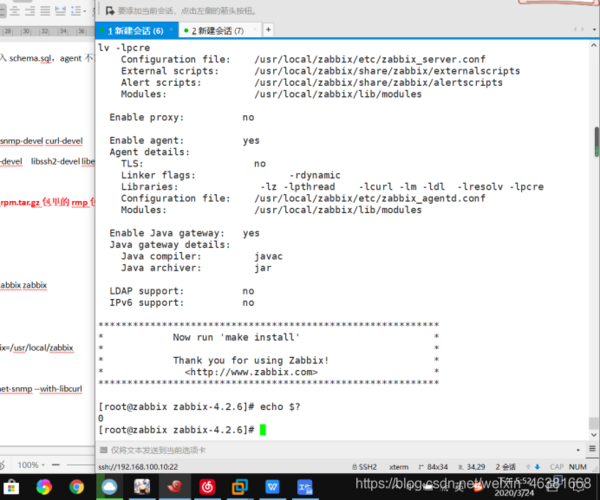
Task: Switch to tab '1 新建会话 (6)'
Action: [x=135, y=31]
